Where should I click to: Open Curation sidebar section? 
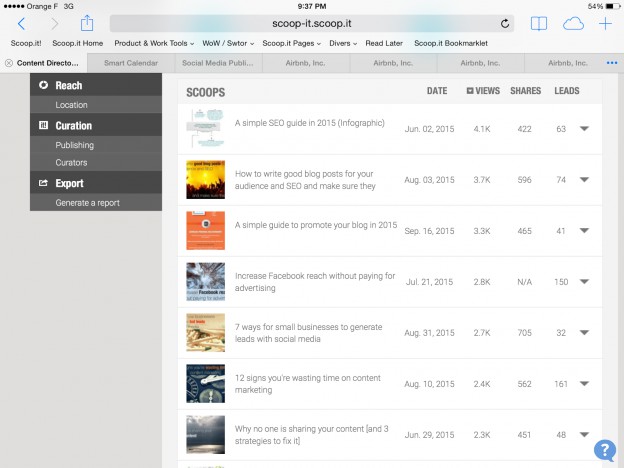[x=96, y=125]
